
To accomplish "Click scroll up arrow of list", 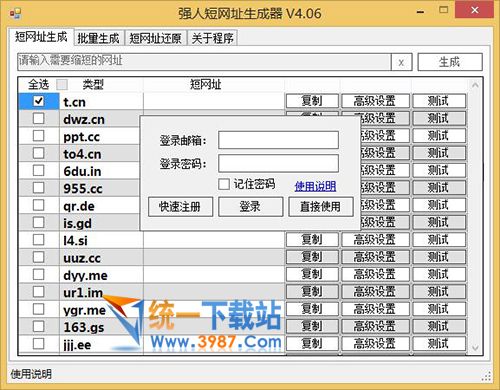I will click(475, 85).
